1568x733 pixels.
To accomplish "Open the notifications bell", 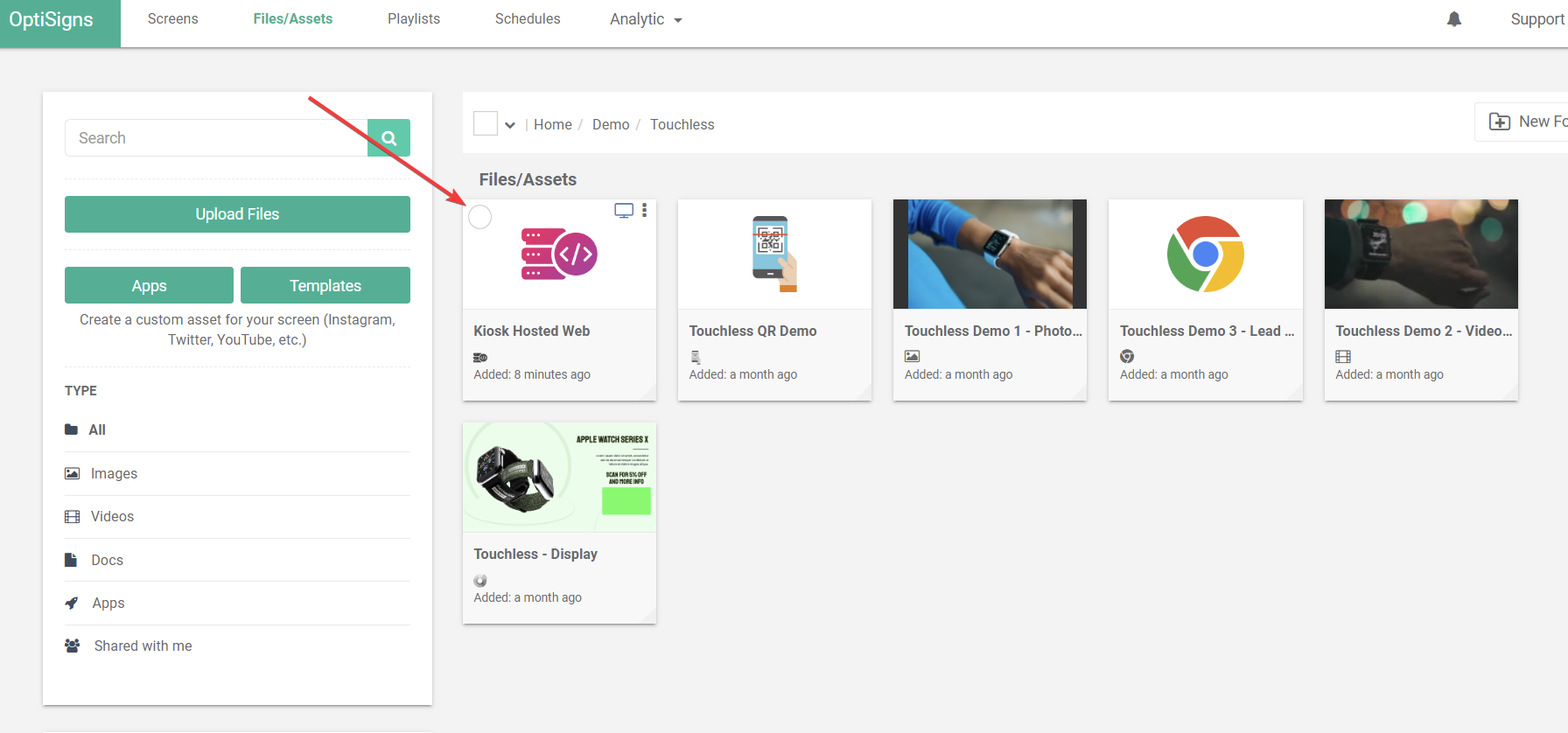I will coord(1453,19).
